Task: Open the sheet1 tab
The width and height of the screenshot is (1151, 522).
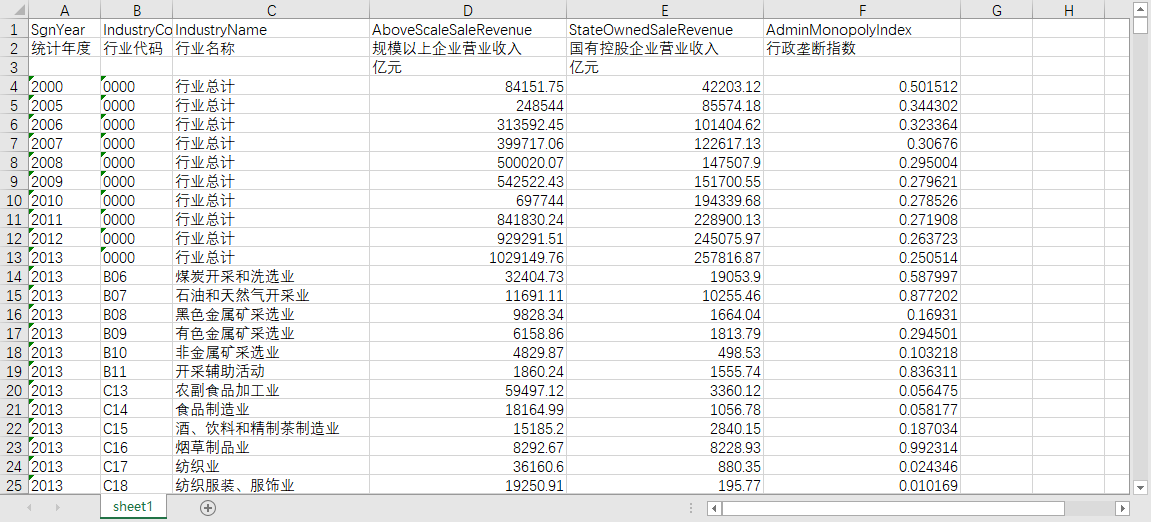Action: tap(133, 507)
